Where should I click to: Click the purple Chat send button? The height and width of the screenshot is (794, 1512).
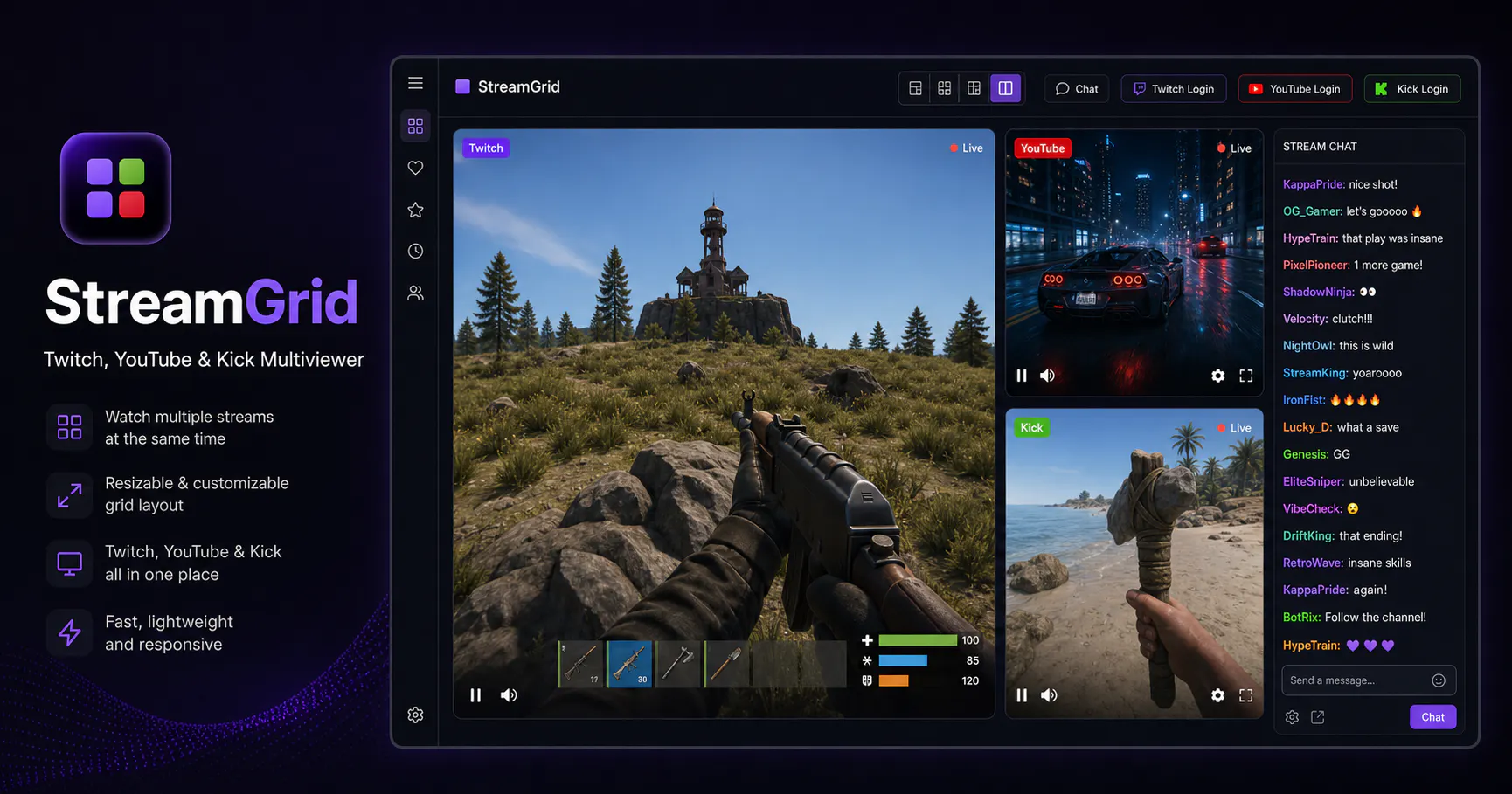pos(1432,717)
